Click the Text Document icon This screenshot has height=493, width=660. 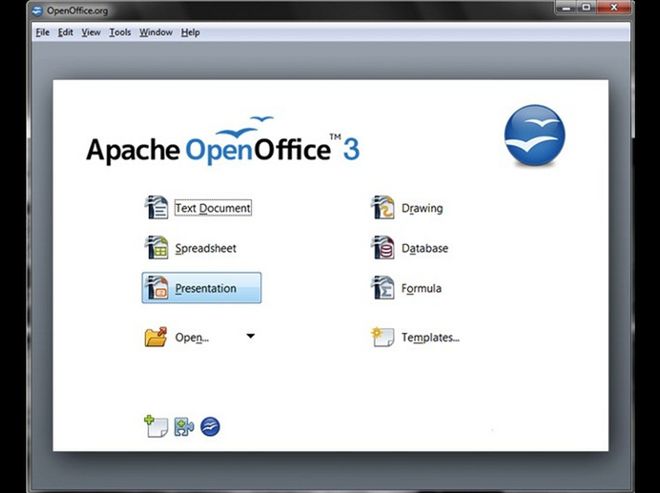pos(157,208)
